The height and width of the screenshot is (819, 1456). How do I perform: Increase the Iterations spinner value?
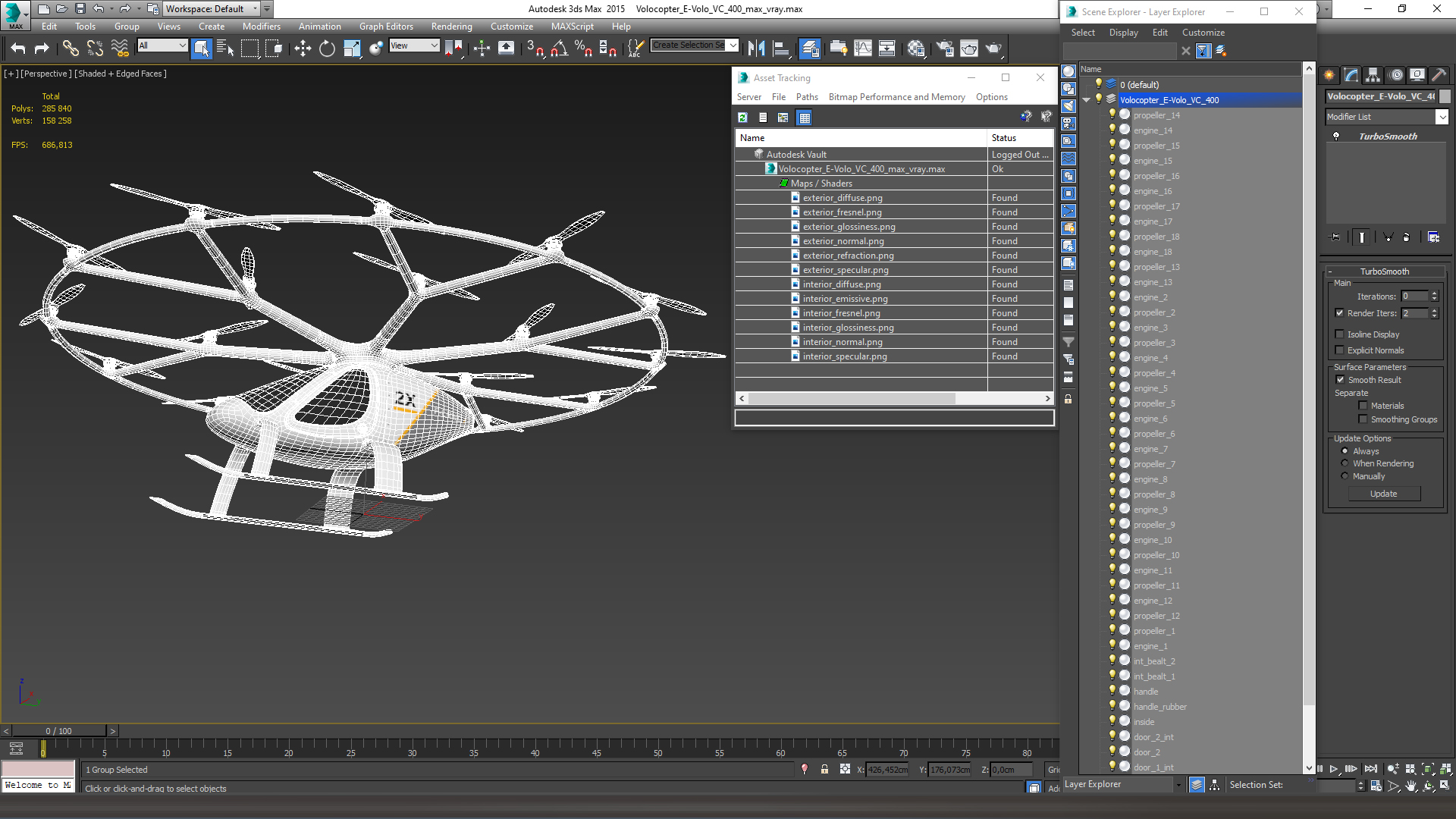click(x=1434, y=293)
